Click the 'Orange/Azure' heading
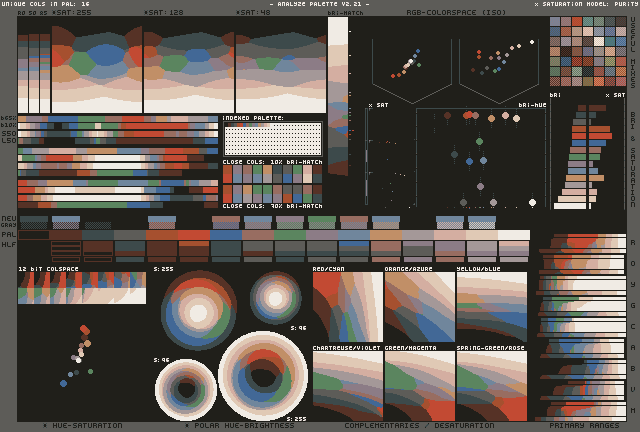The width and height of the screenshot is (640, 432). pos(408,269)
